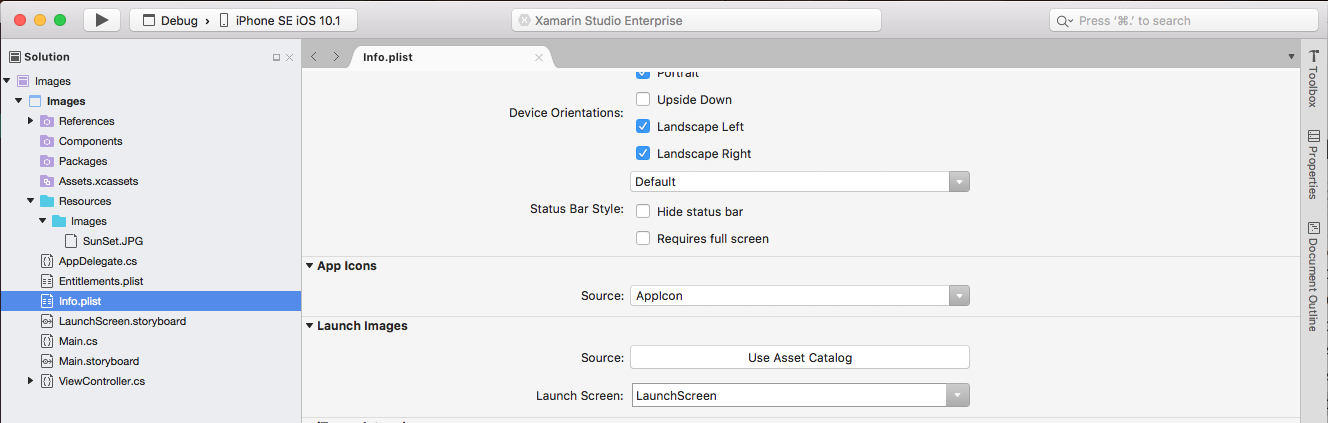Click the References folder icon
Screen dimensions: 1328x423
click(x=47, y=121)
